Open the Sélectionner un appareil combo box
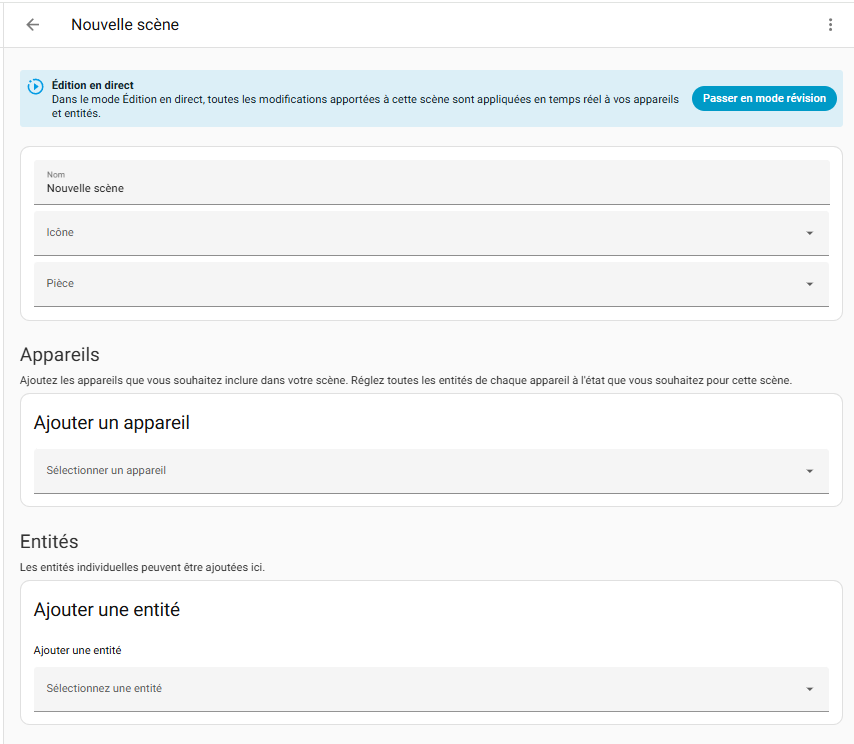854x744 pixels. [420, 471]
